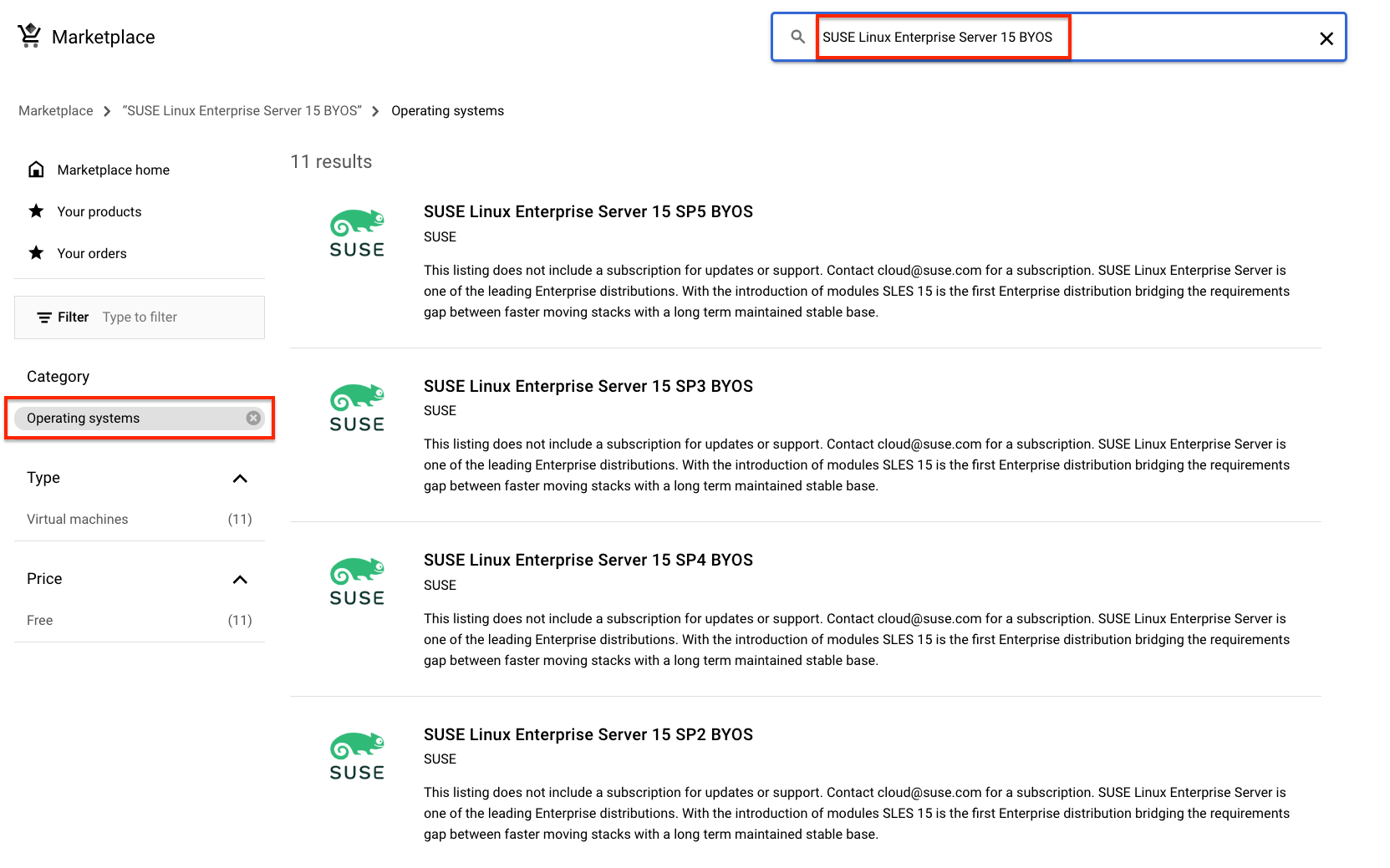Click the SUSE chameleon logo on SP5 result
This screenshot has width=1390, height=868.
pyautogui.click(x=357, y=232)
